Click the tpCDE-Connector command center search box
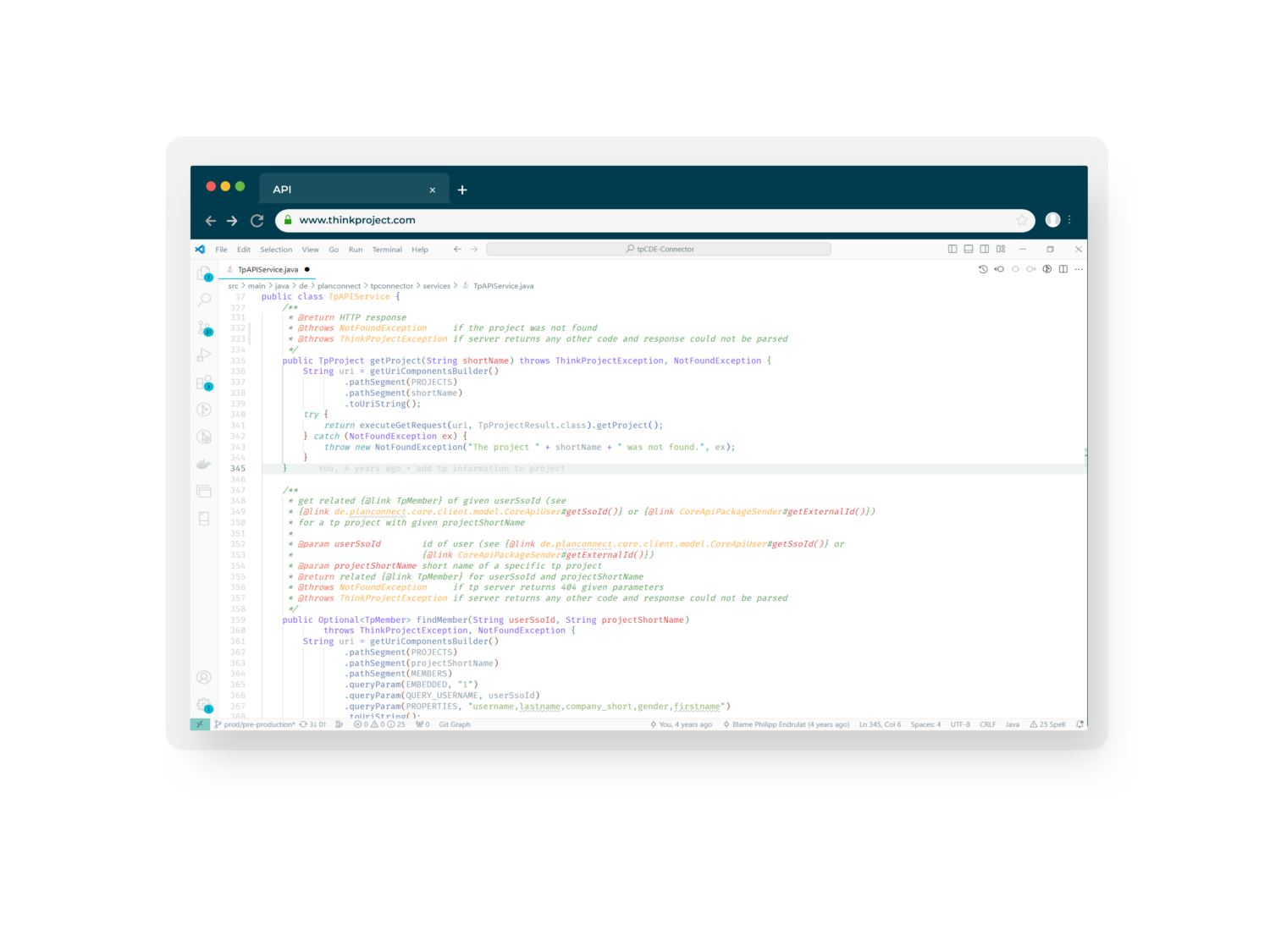Screen dimensions: 1270x952 point(659,249)
